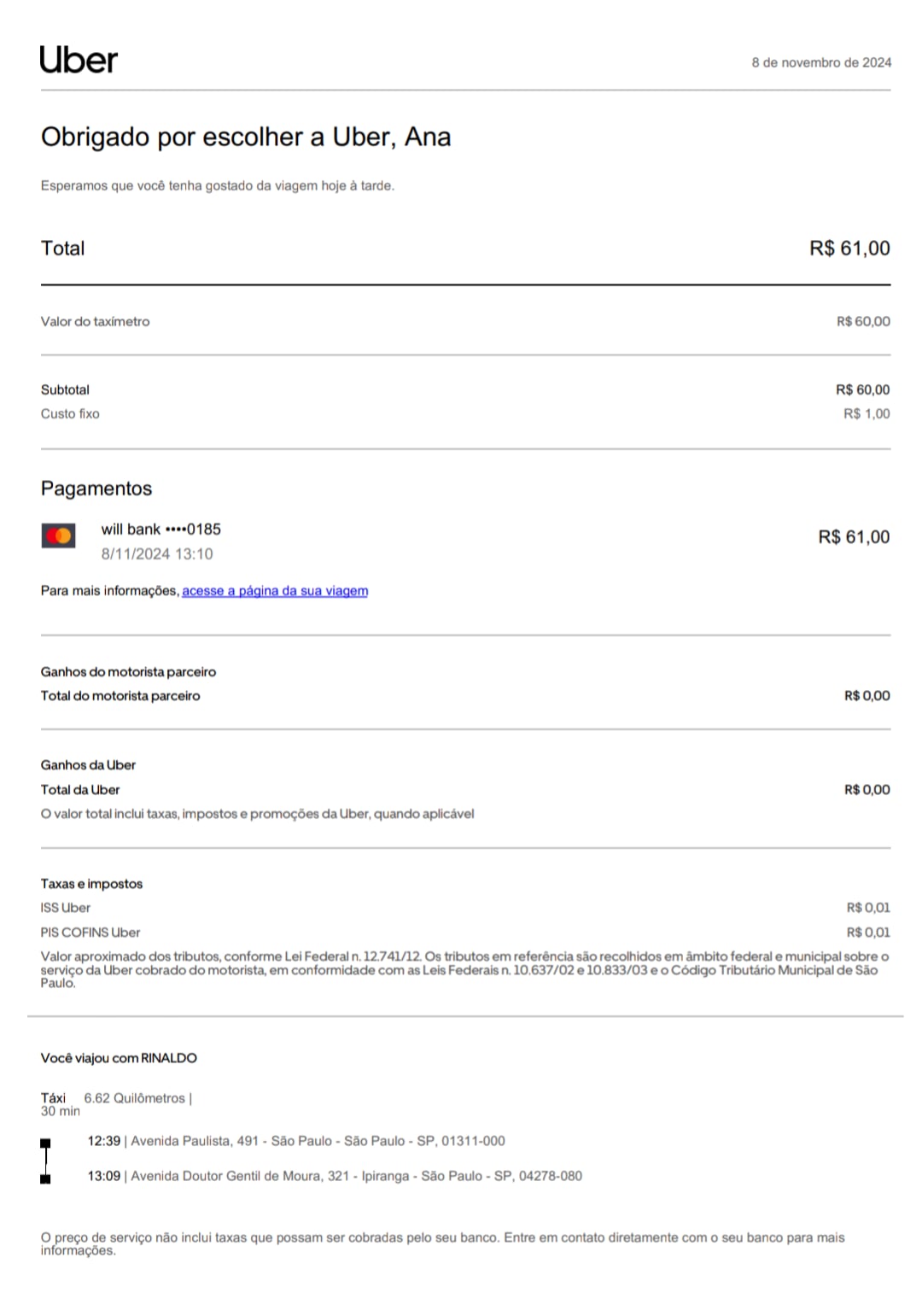
Task: Click the 'will bank ••••0185' payment method
Action: pos(160,529)
